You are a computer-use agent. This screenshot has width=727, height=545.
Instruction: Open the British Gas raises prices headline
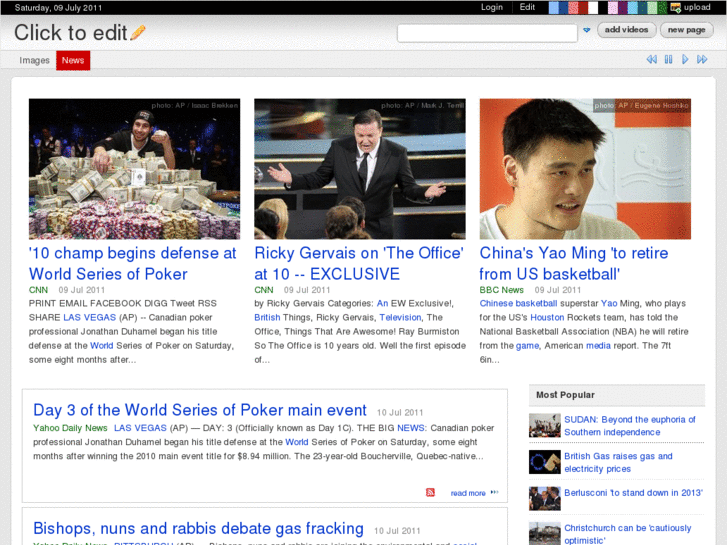tap(617, 462)
